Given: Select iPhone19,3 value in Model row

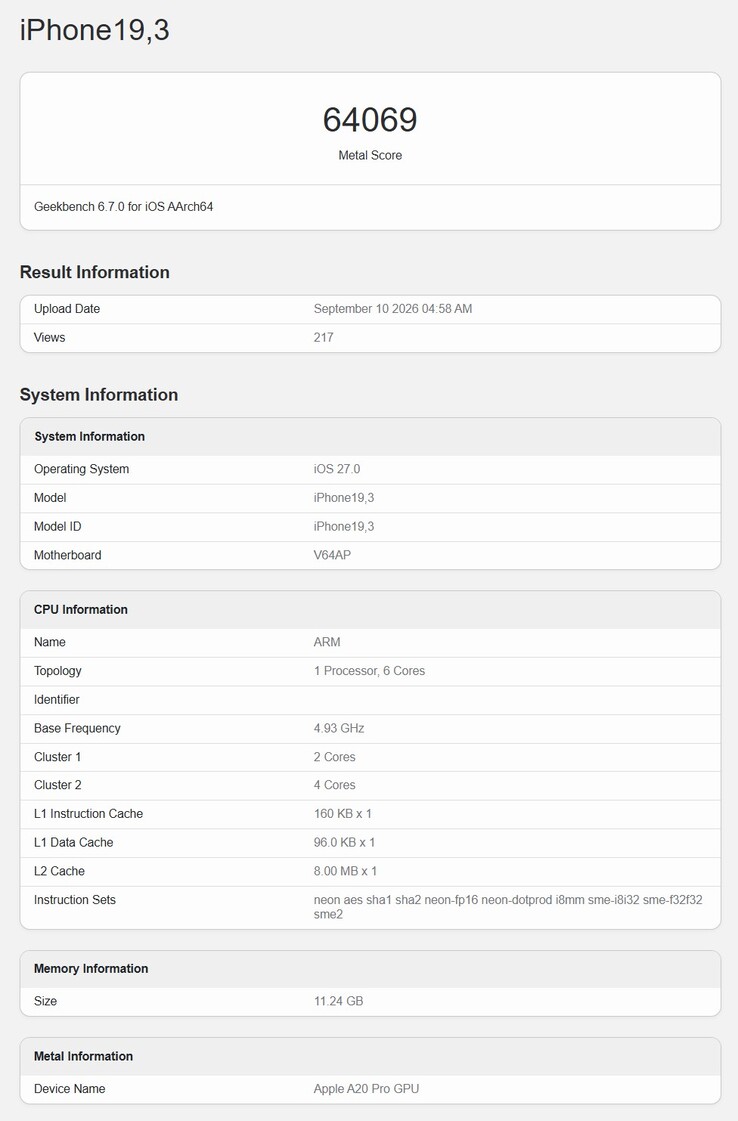Looking at the screenshot, I should click(344, 498).
